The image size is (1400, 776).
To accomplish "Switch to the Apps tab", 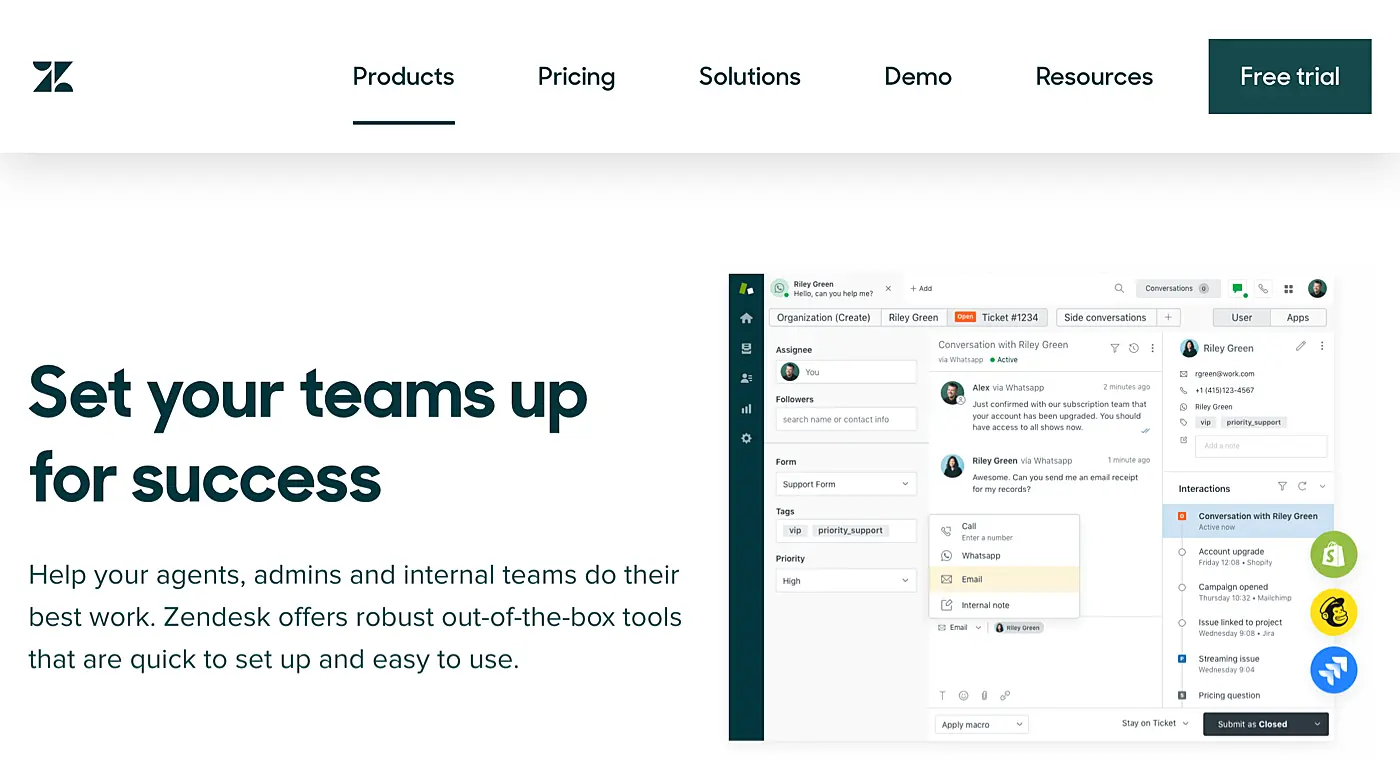I will pos(1297,317).
